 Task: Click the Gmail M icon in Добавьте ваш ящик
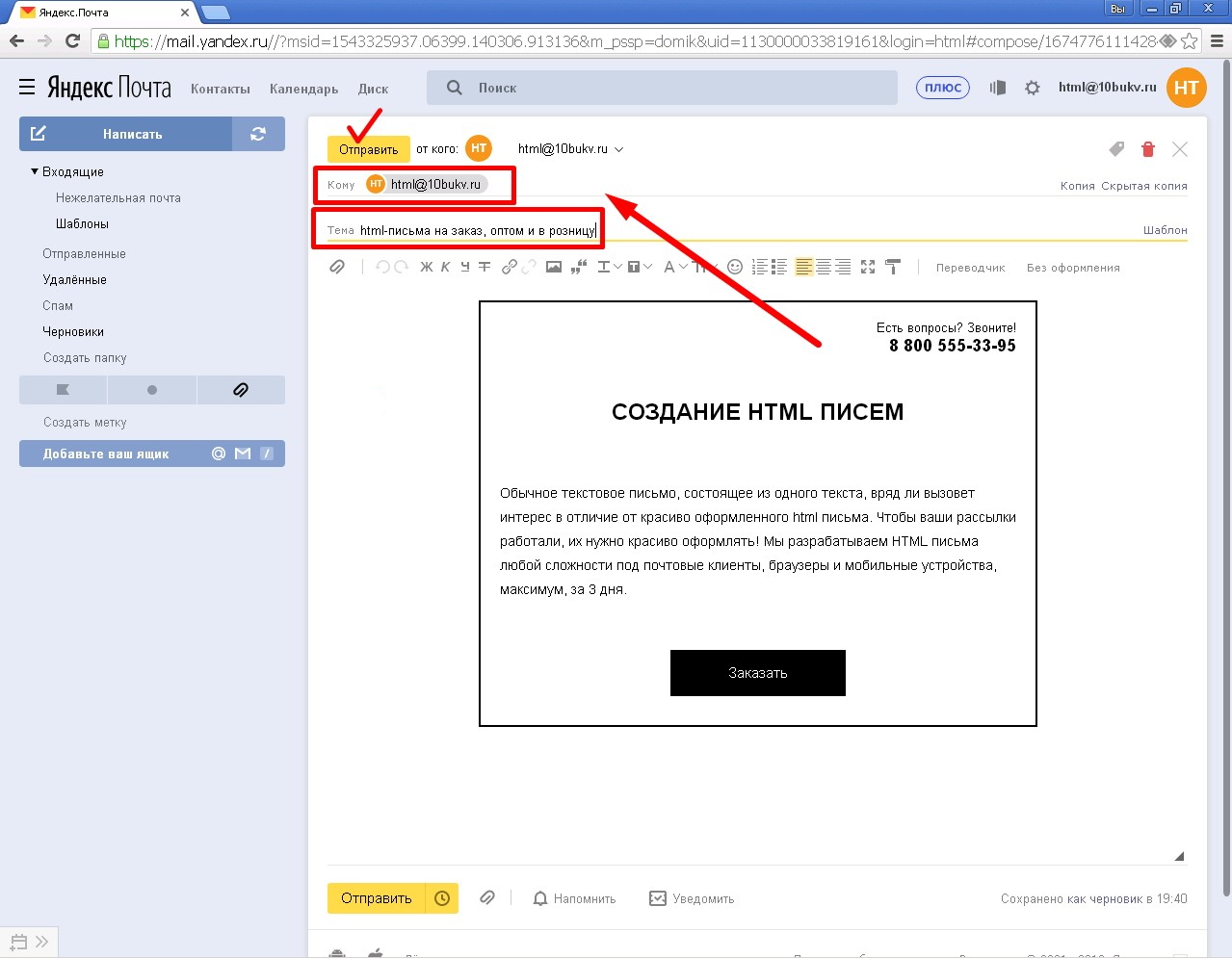point(243,454)
